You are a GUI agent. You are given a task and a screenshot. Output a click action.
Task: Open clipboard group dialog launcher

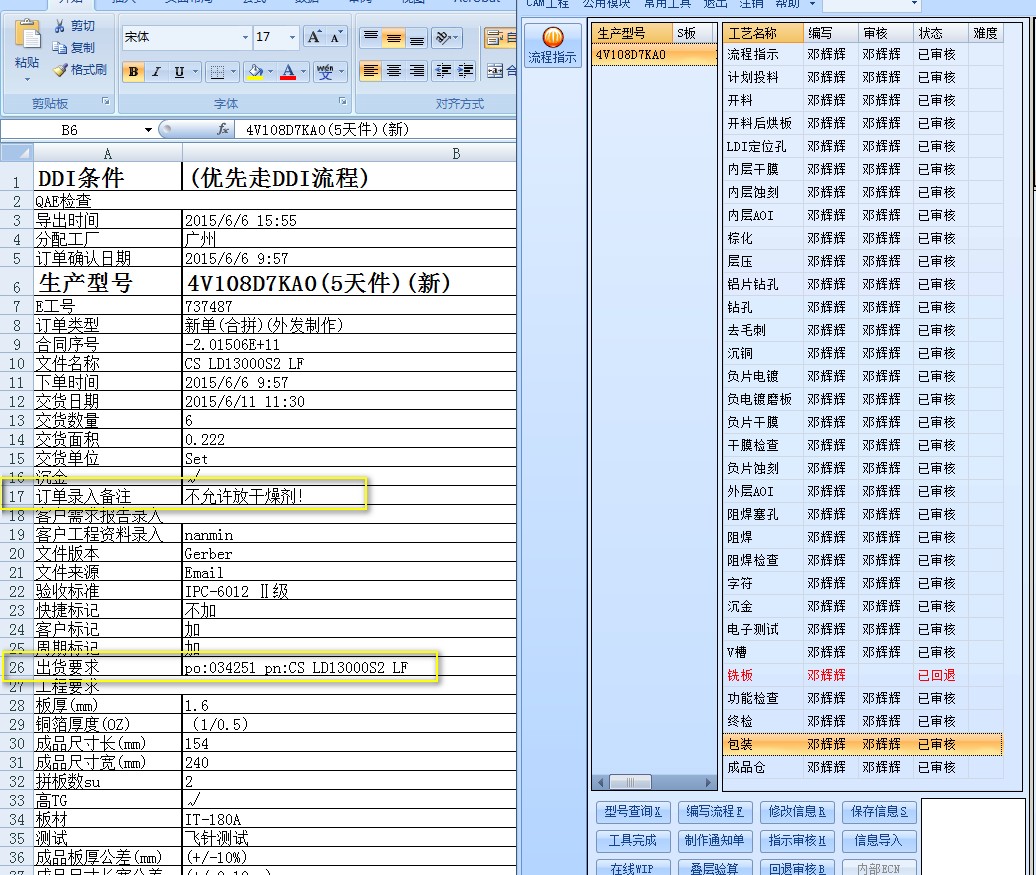[x=105, y=101]
